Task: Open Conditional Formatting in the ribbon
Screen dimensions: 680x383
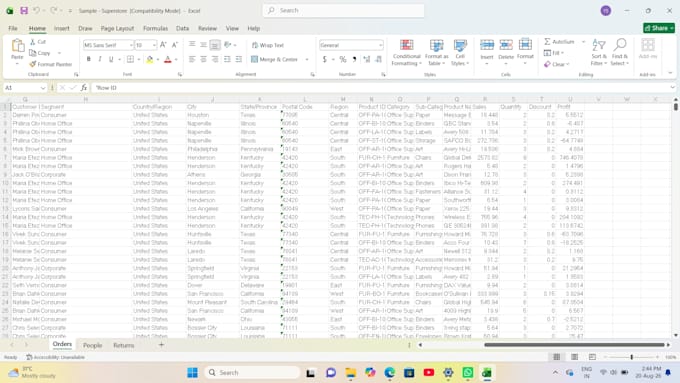Action: (x=406, y=52)
